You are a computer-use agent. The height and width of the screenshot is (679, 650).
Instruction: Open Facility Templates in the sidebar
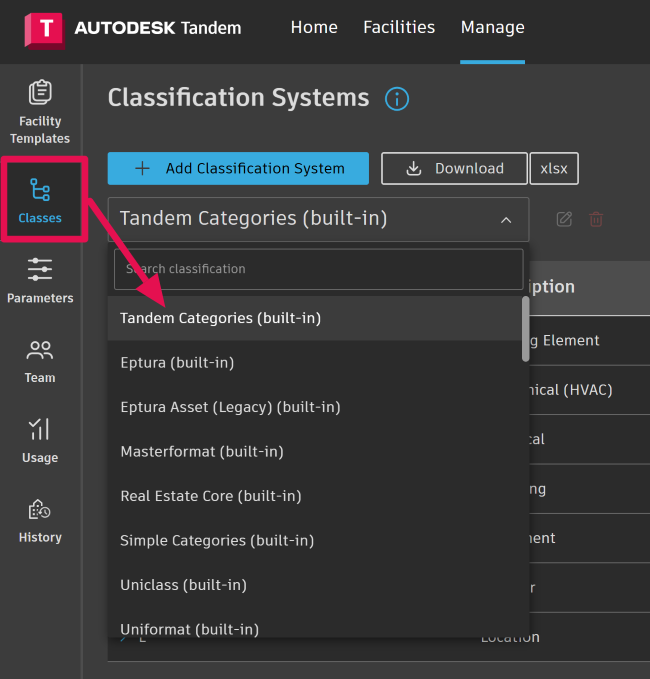pos(40,111)
